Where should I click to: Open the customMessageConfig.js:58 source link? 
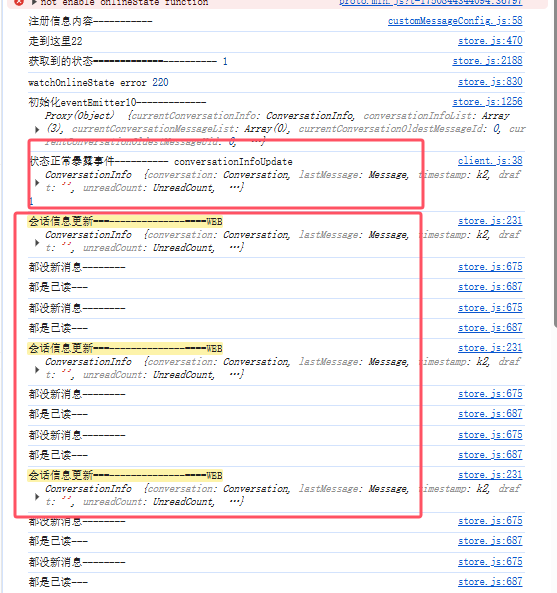(455, 21)
